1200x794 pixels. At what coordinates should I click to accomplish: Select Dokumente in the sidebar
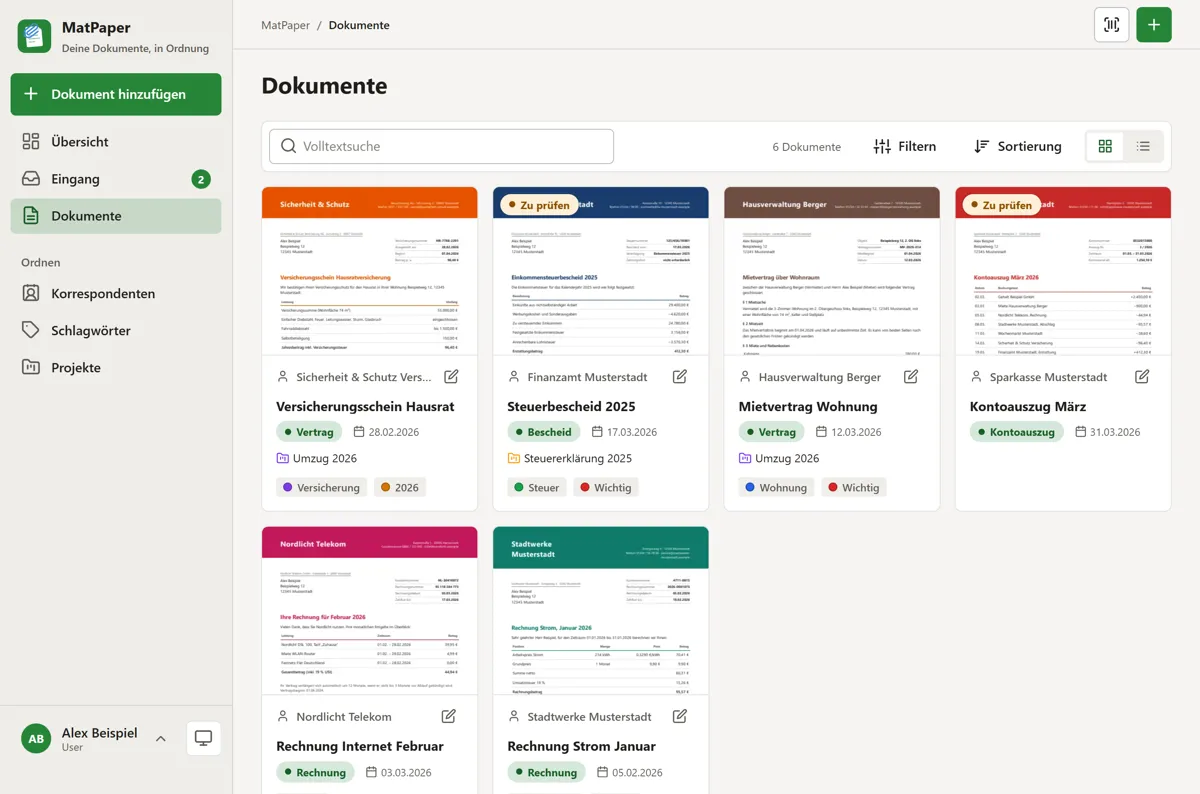click(x=116, y=216)
